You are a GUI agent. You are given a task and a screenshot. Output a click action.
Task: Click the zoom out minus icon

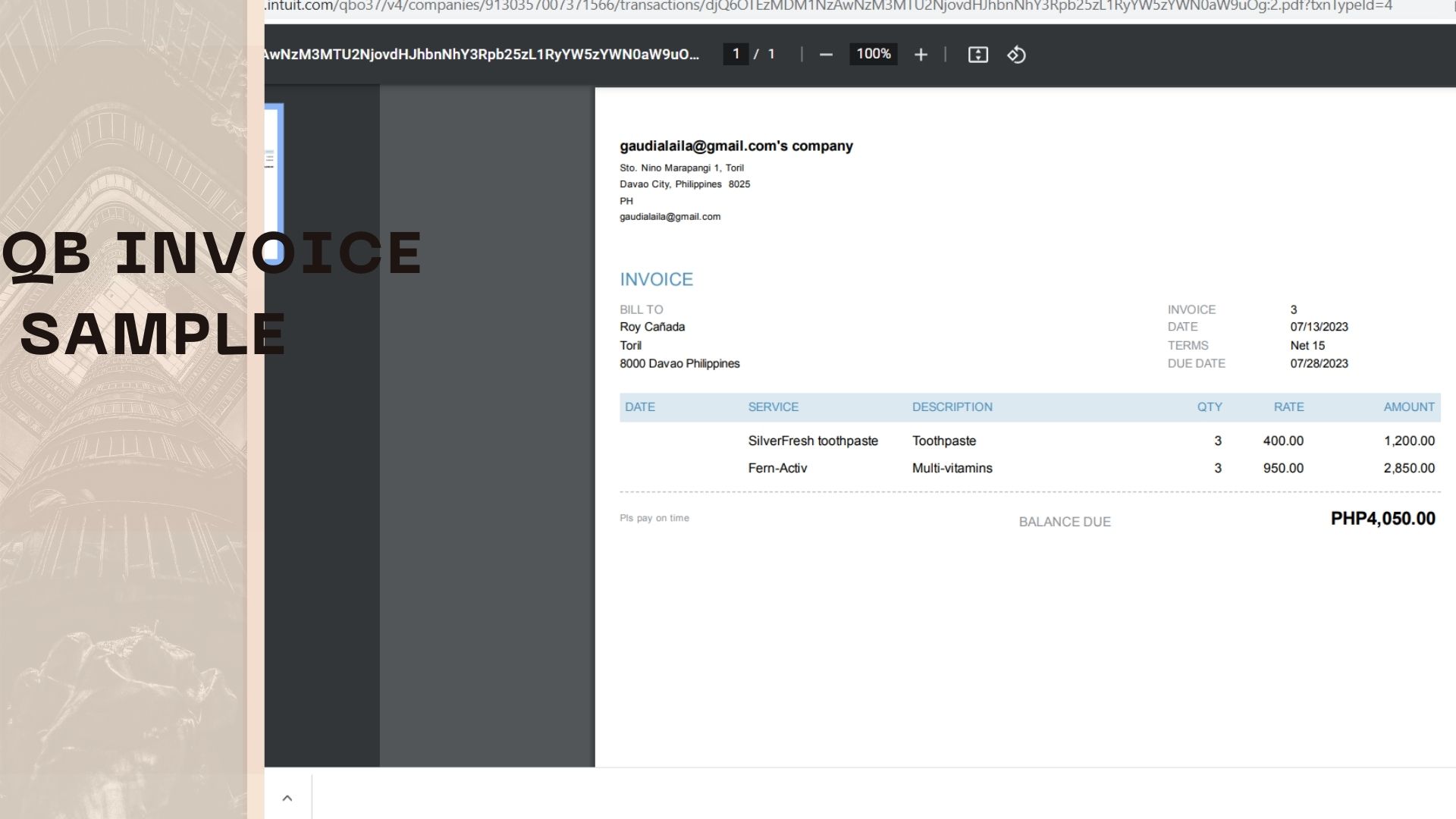tap(826, 55)
